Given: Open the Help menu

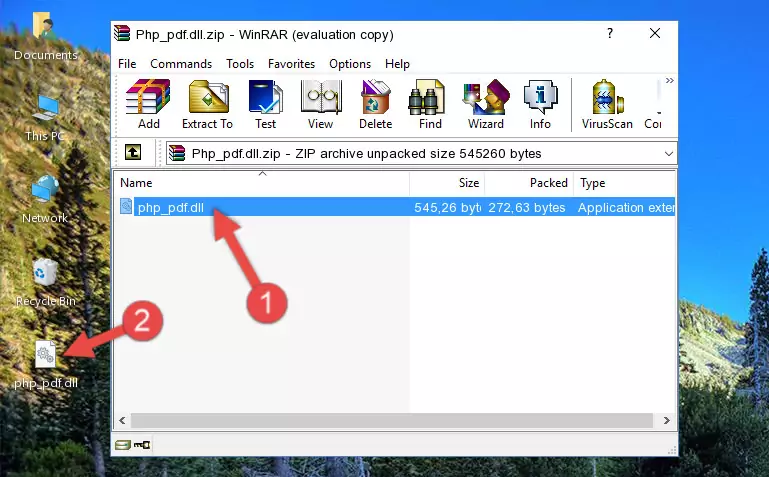Looking at the screenshot, I should click(397, 64).
